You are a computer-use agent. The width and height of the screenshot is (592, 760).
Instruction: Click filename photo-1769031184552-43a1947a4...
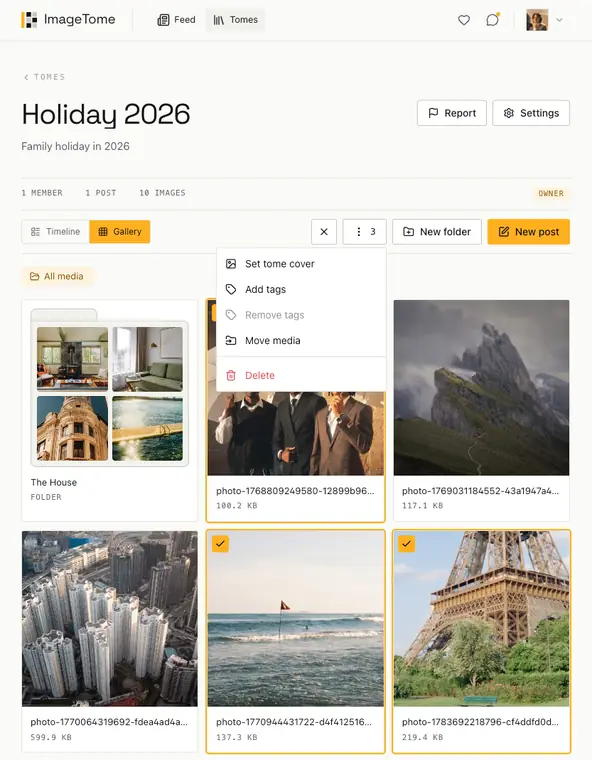point(480,491)
